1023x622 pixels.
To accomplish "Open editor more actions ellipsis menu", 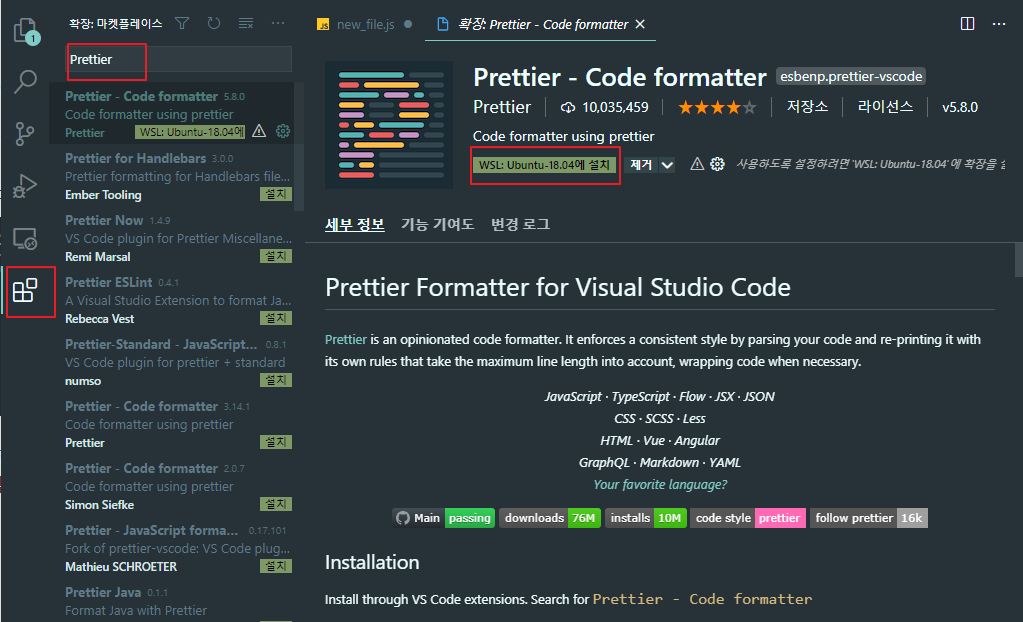I will pos(999,24).
